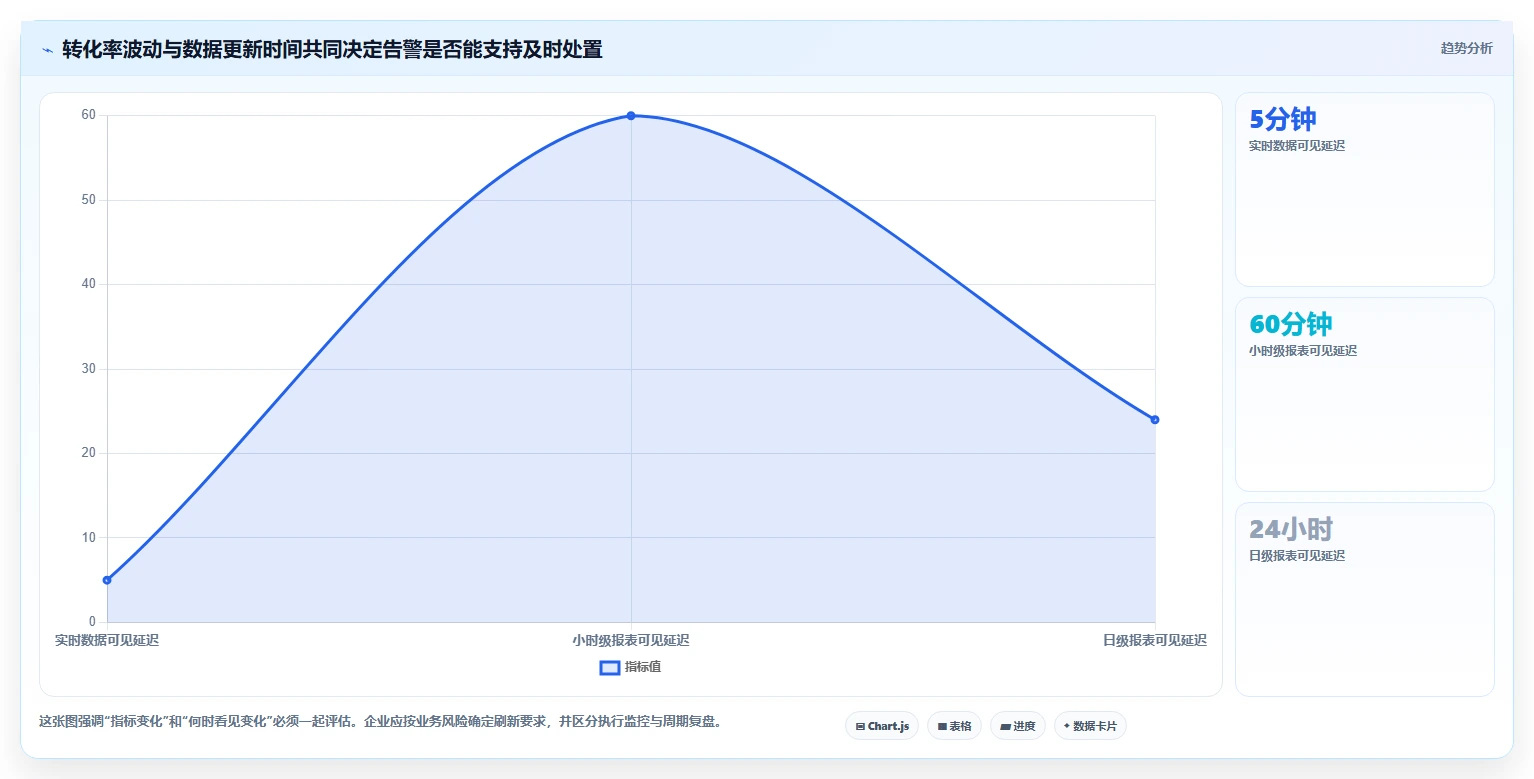Click the y-axis tick label 30
The image size is (1534, 779).
[x=89, y=369]
